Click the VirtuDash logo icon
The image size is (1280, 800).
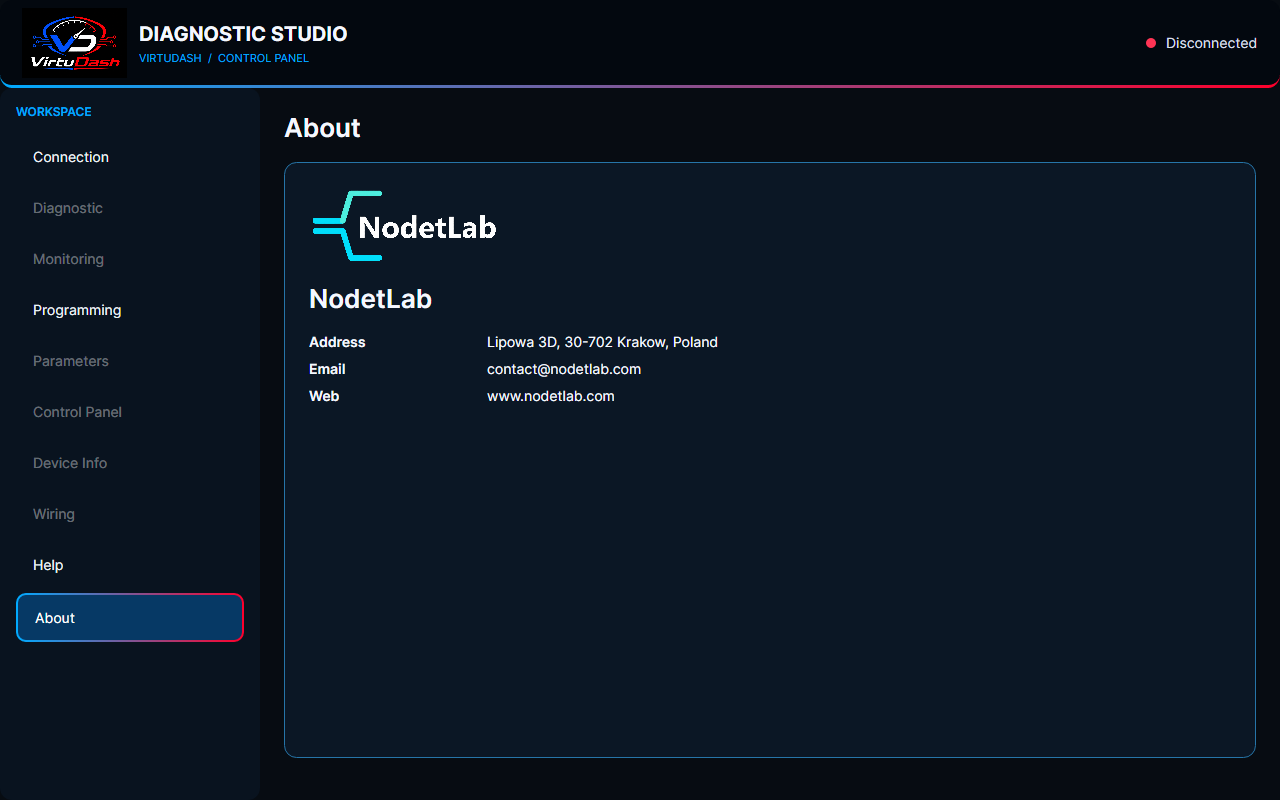(74, 43)
